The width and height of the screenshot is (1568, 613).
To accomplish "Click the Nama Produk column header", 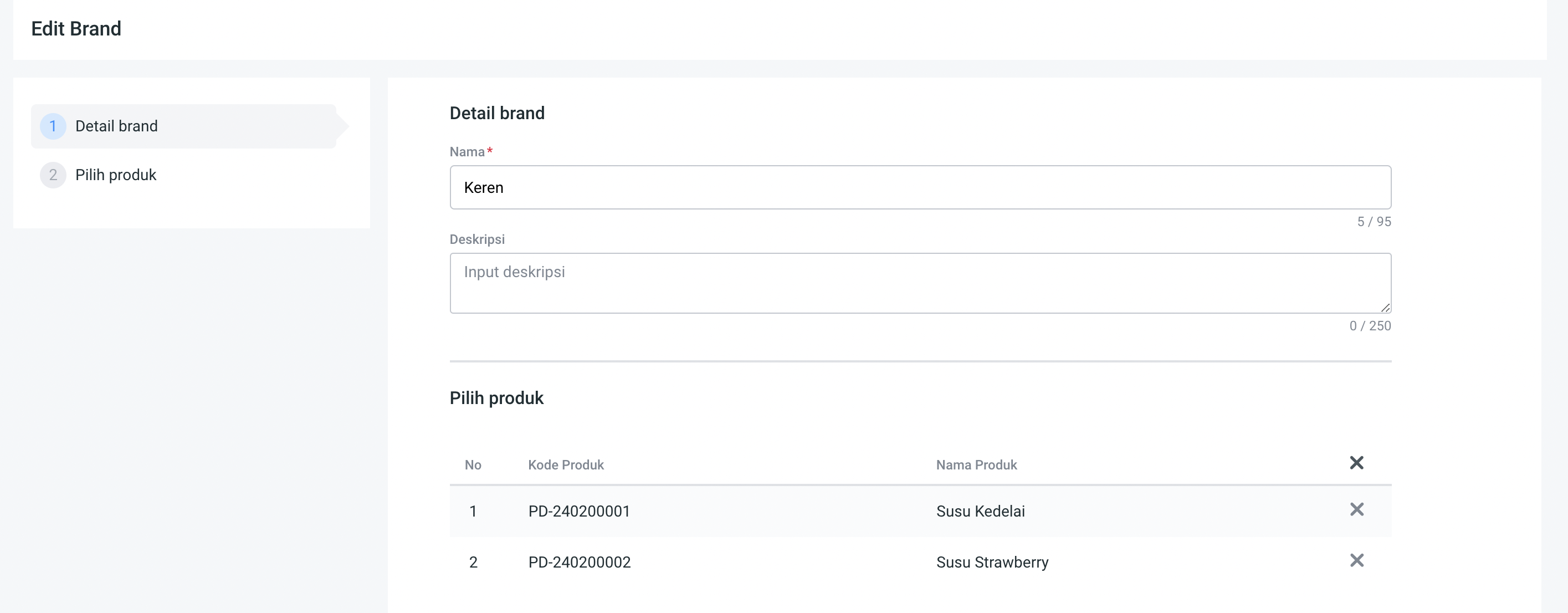I will [x=976, y=465].
